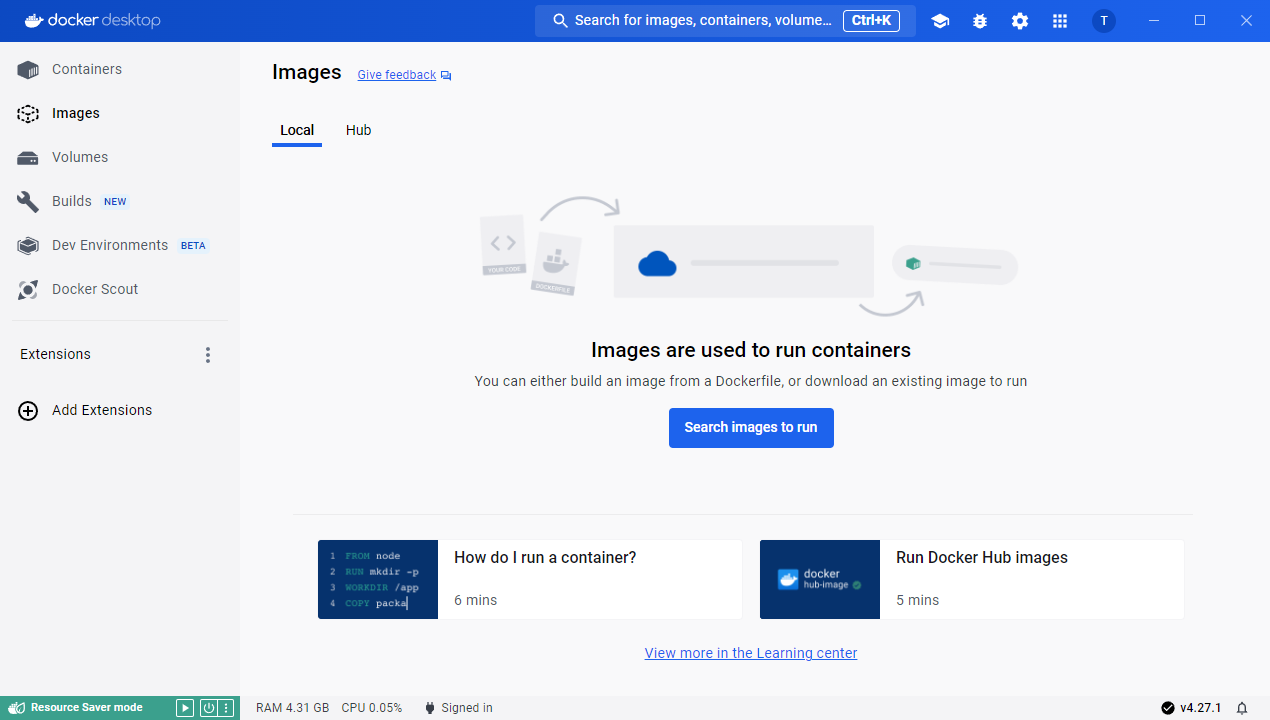The image size is (1270, 720).
Task: Click the version up-to-date checkmark icon
Action: coord(1167,708)
